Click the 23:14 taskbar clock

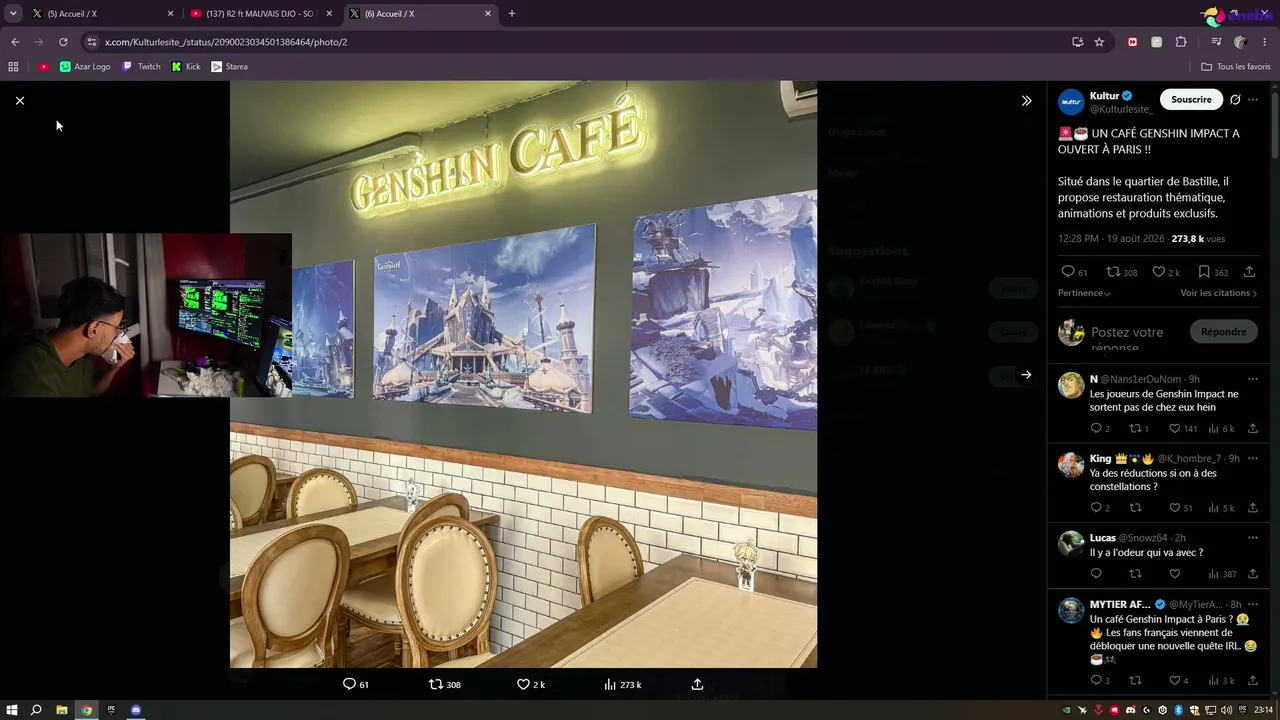pyautogui.click(x=1263, y=710)
